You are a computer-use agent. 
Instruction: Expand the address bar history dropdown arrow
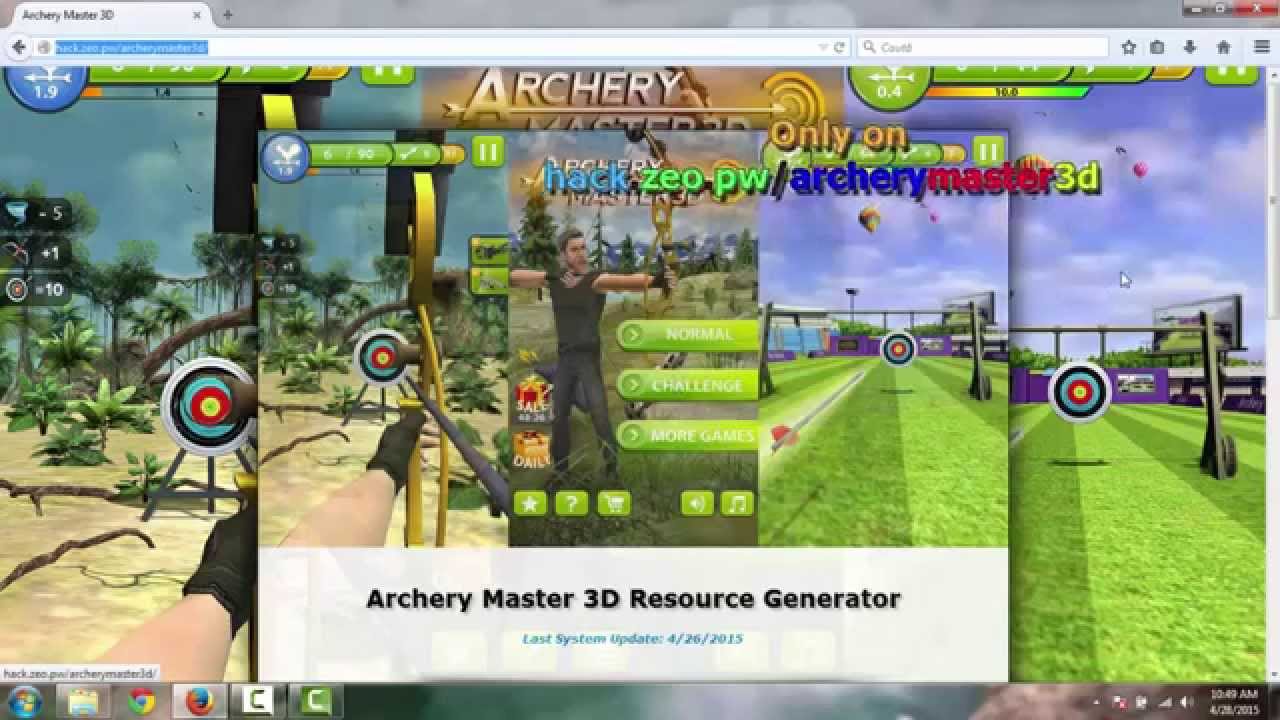[823, 47]
